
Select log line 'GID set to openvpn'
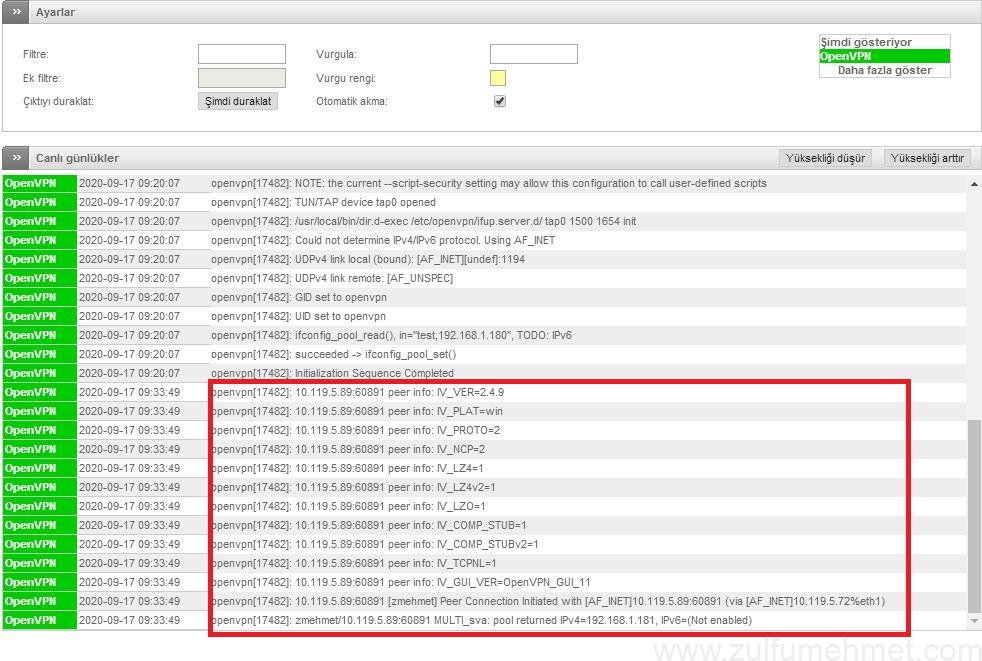click(x=483, y=298)
